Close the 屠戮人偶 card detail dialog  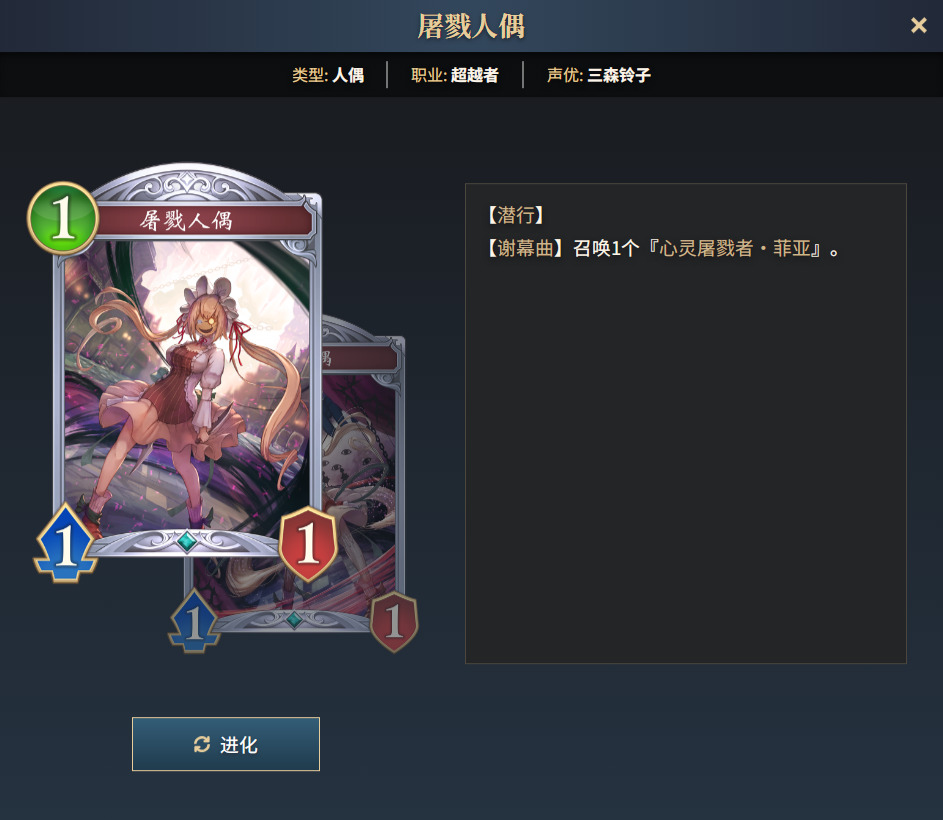click(x=918, y=25)
